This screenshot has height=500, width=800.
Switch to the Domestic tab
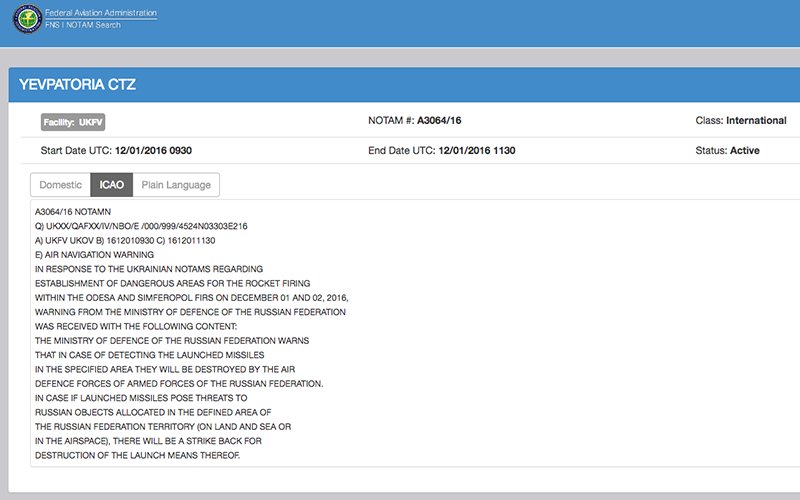tap(60, 185)
